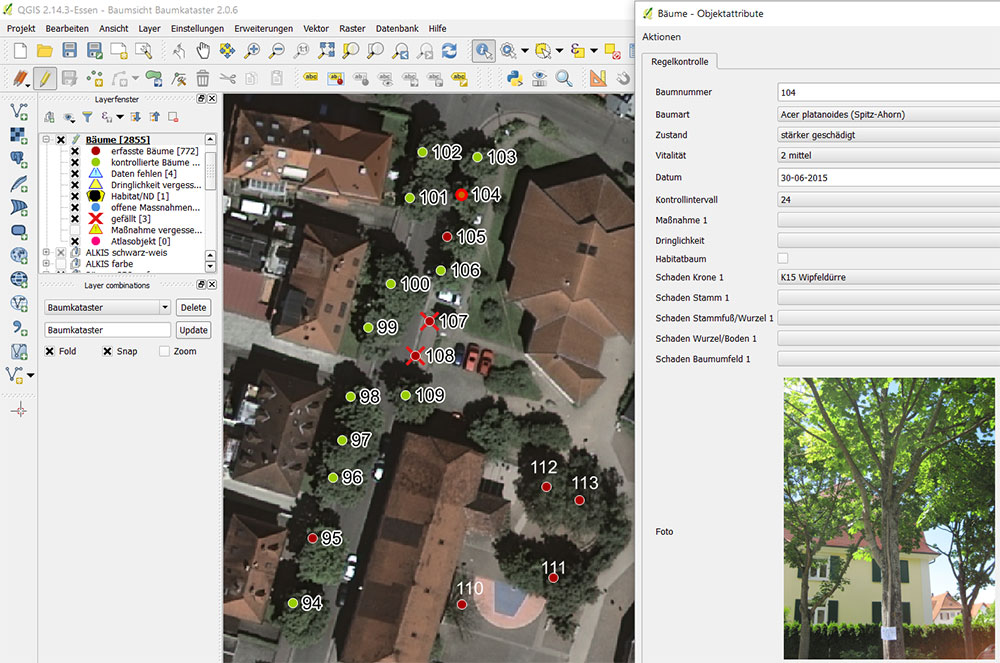Click the Delete Selected trash icon
Viewport: 1000px width, 663px height.
click(x=203, y=78)
